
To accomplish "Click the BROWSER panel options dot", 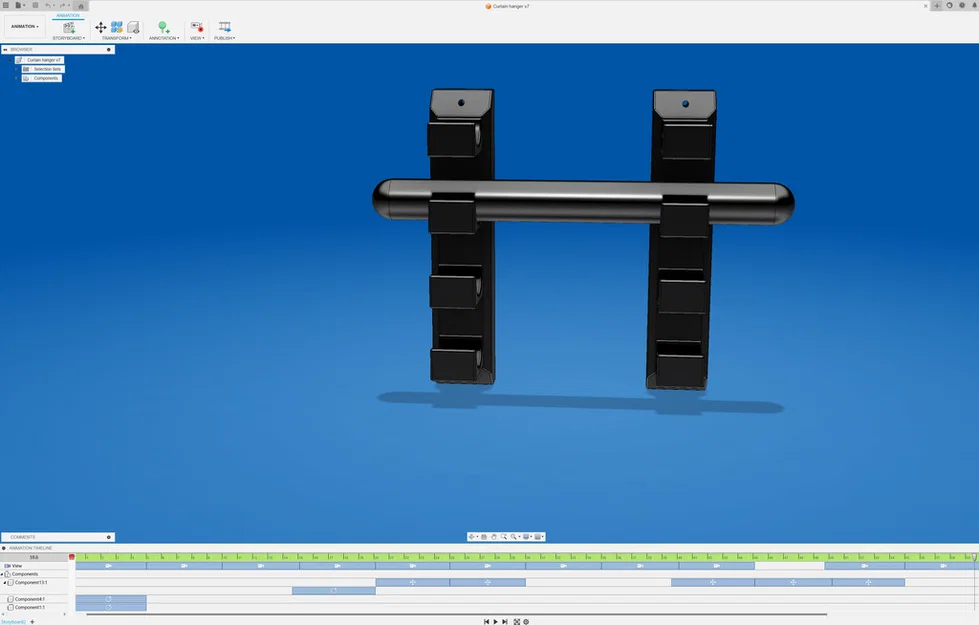I will click(x=109, y=49).
